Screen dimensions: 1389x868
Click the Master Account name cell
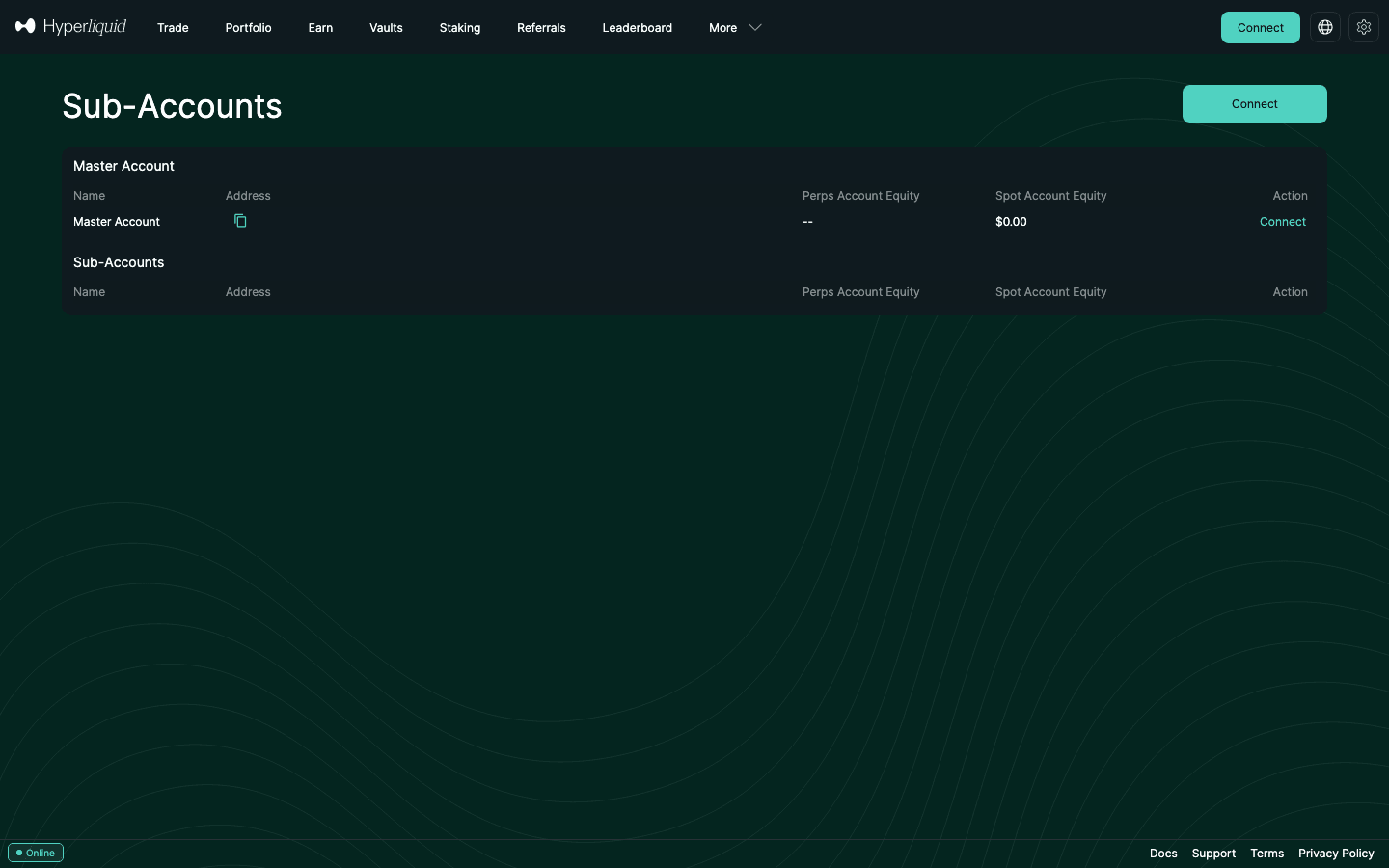(117, 222)
